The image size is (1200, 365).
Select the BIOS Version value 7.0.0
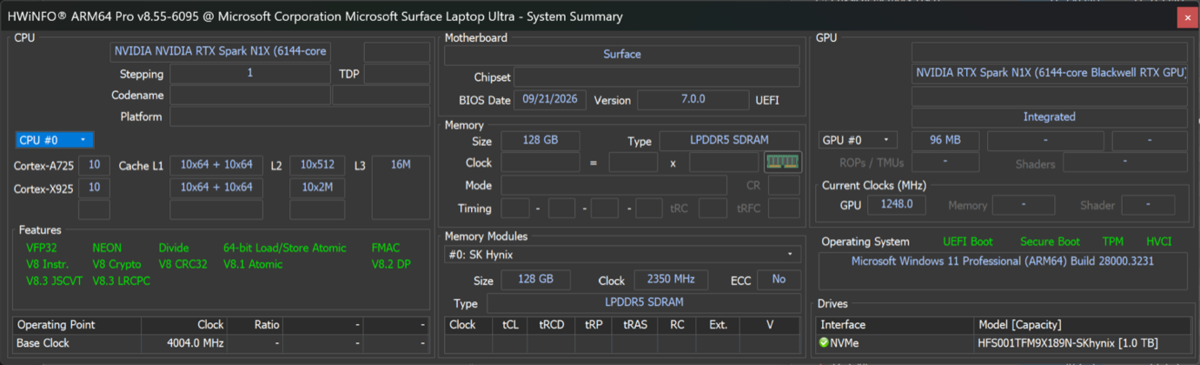click(x=693, y=100)
